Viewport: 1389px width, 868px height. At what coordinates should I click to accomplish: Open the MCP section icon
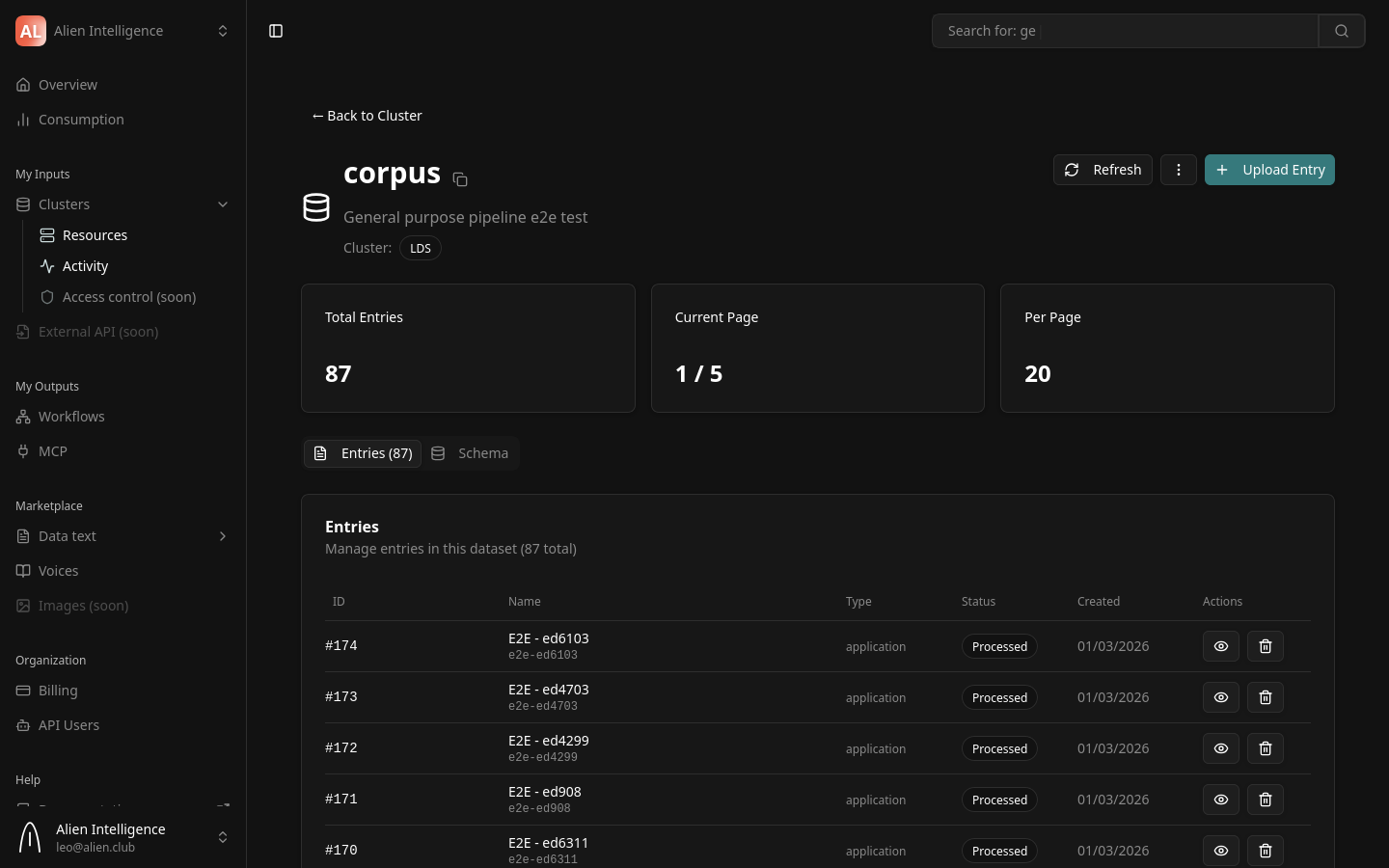coord(23,451)
